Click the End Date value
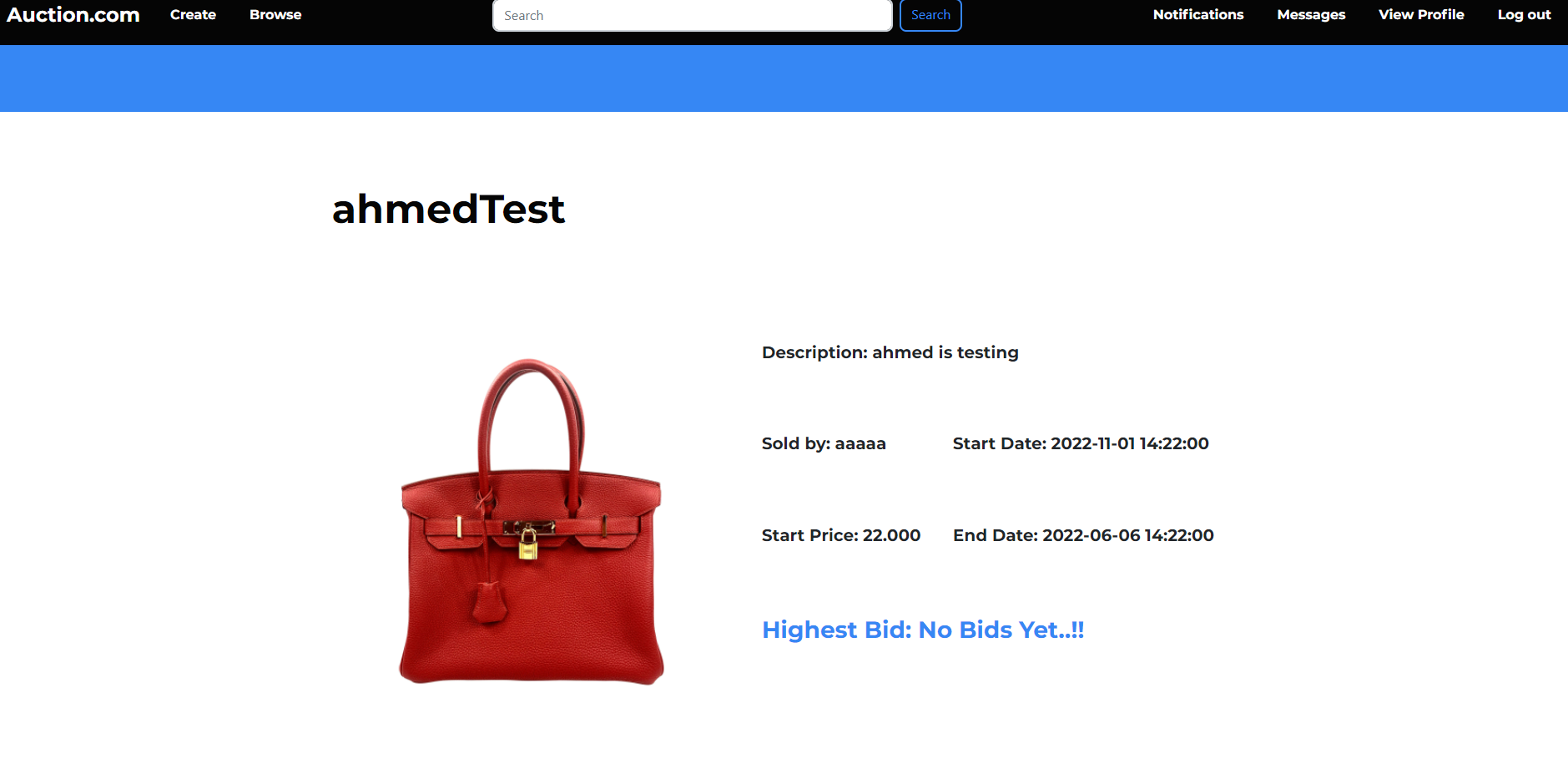This screenshot has width=1568, height=759. click(1128, 536)
